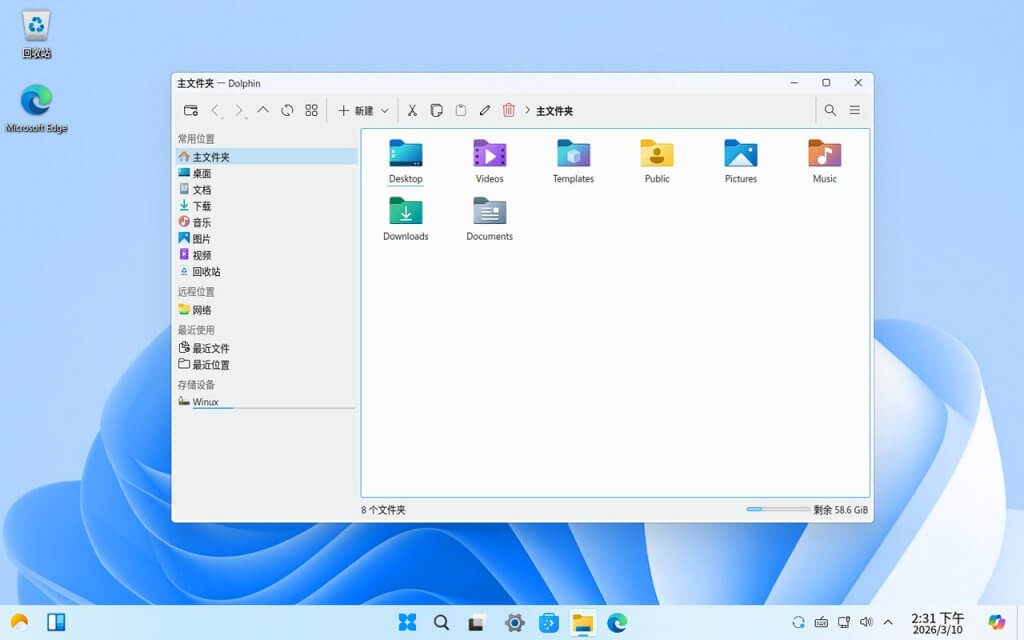Click the rename pencil icon

point(485,110)
